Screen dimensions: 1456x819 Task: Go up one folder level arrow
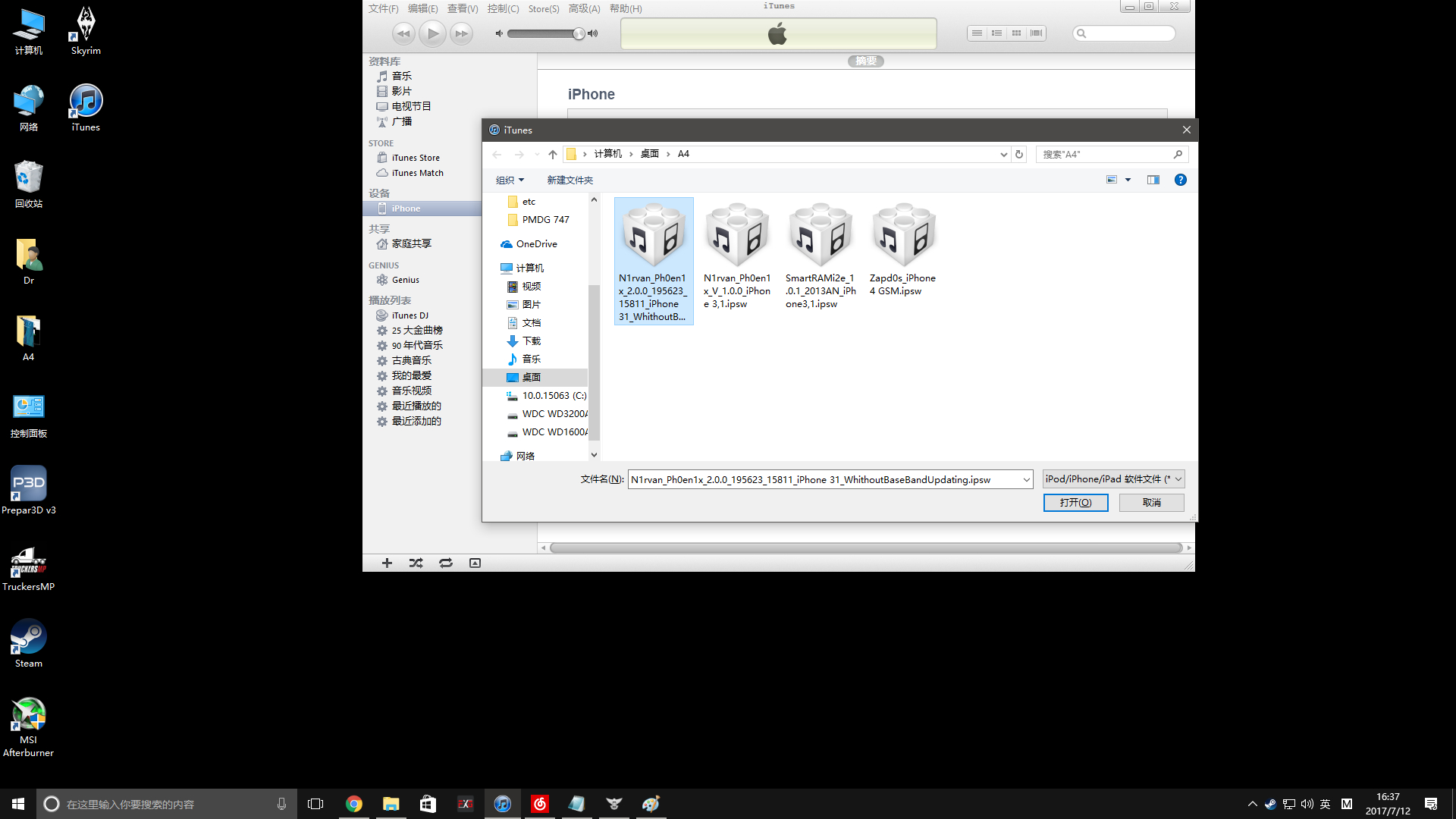click(x=553, y=154)
